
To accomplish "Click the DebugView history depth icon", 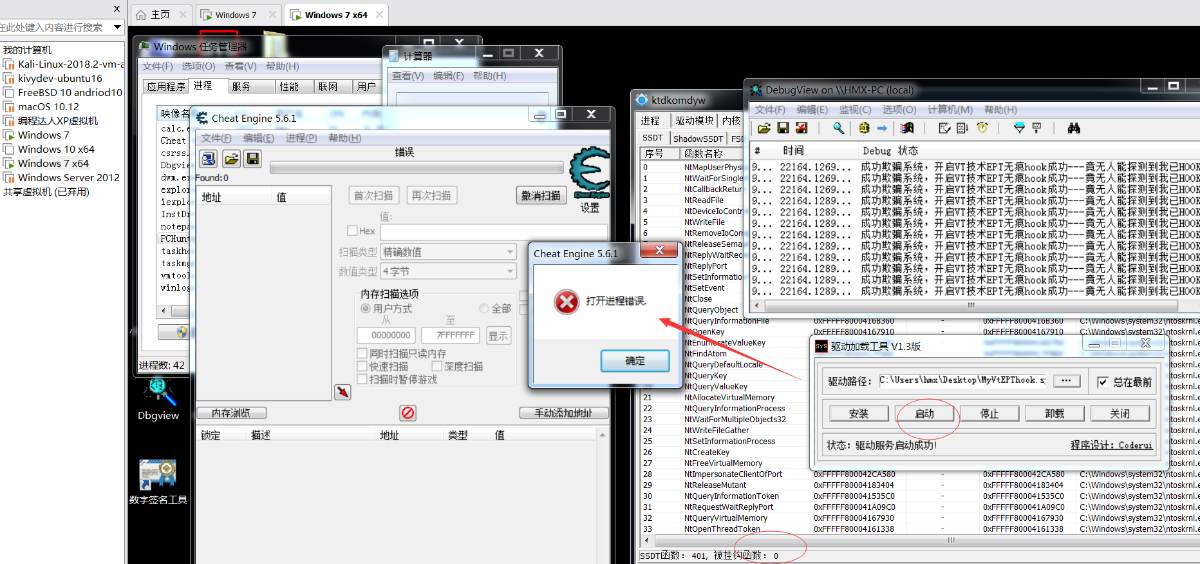I will pyautogui.click(x=944, y=128).
